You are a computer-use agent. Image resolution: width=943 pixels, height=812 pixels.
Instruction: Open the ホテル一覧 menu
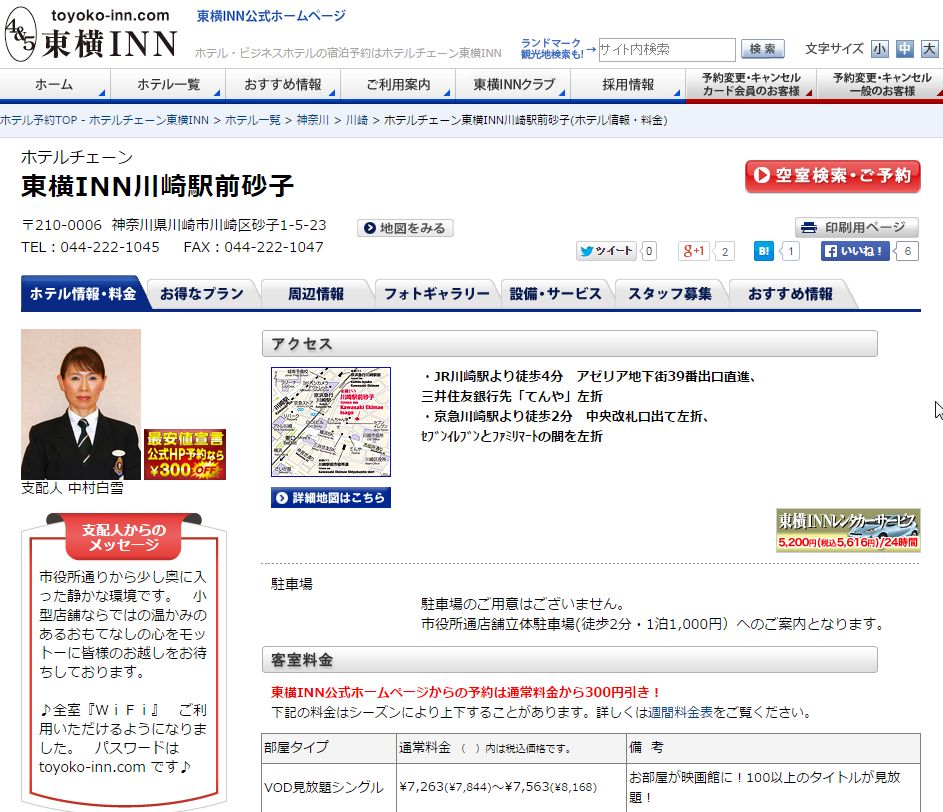click(168, 84)
